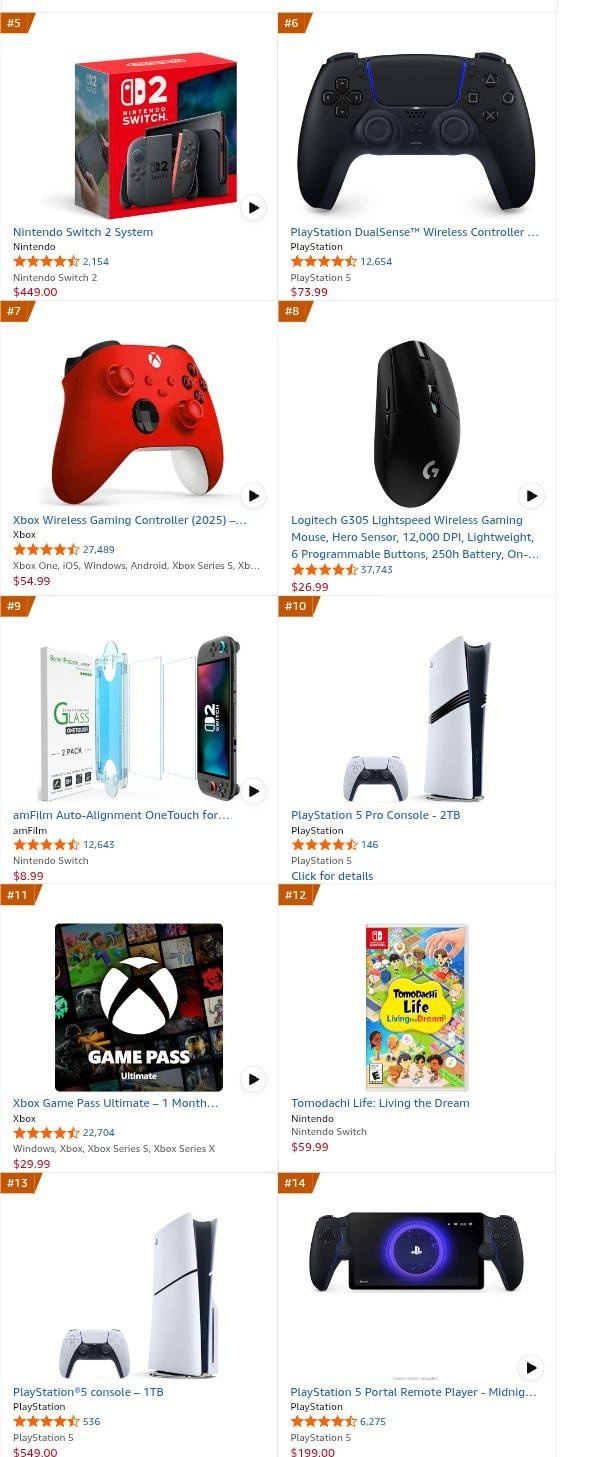605x1457 pixels.
Task: Open Tomodachi Life game cover image
Action: tap(416, 1007)
